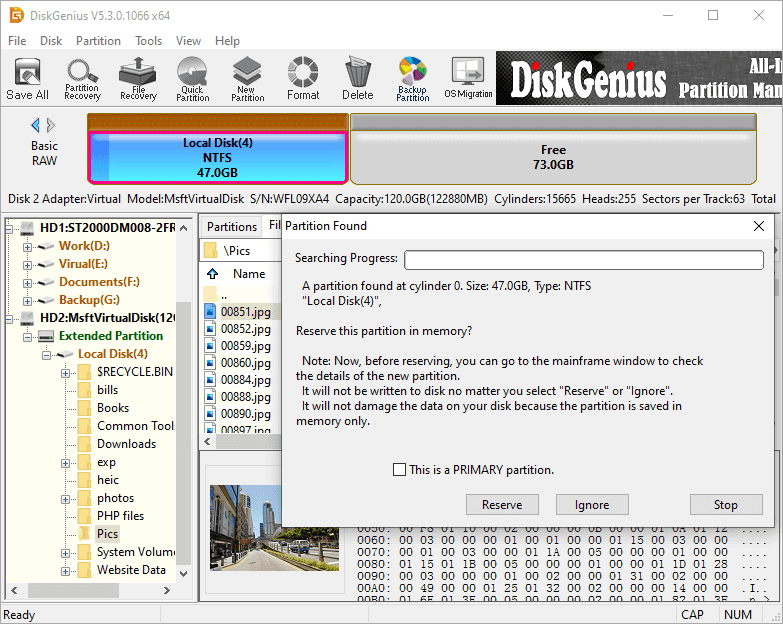Screen dimensions: 783x624
Task: Launch the File Recovery tool
Action: click(138, 78)
